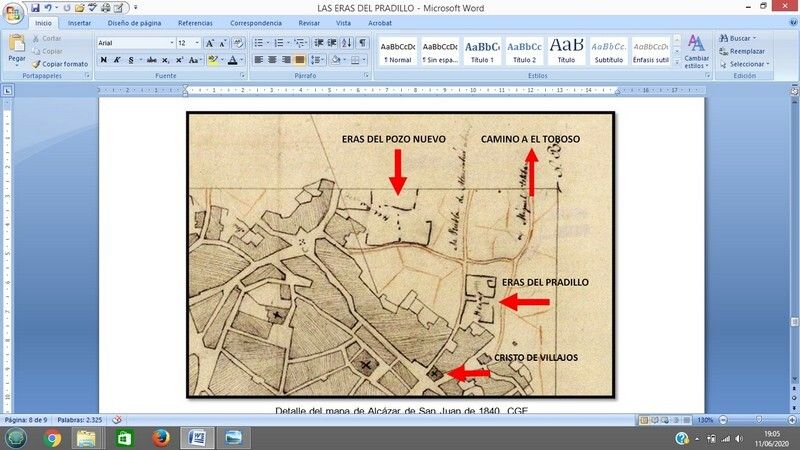Open the Arial font name dropdown
Screen dimensions: 800x450
coord(134,43)
